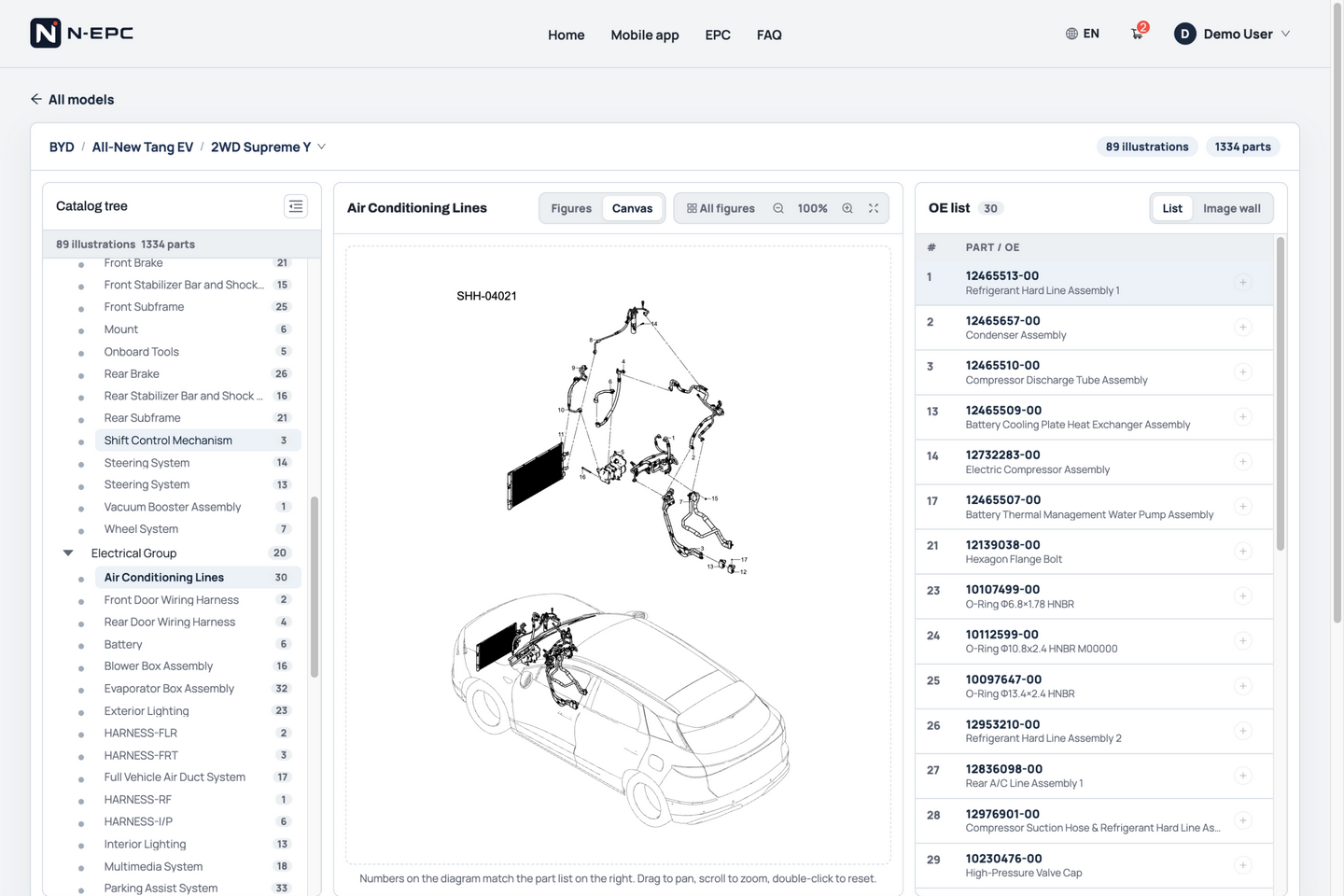
Task: Add part 12465513-00 with plus icon
Action: (1243, 282)
